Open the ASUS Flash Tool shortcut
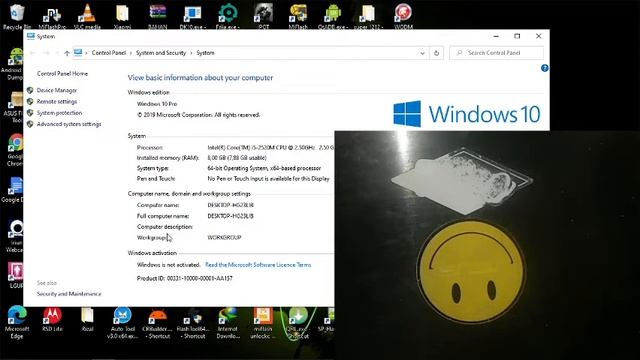Viewport: 640px width, 360px height. (14, 107)
